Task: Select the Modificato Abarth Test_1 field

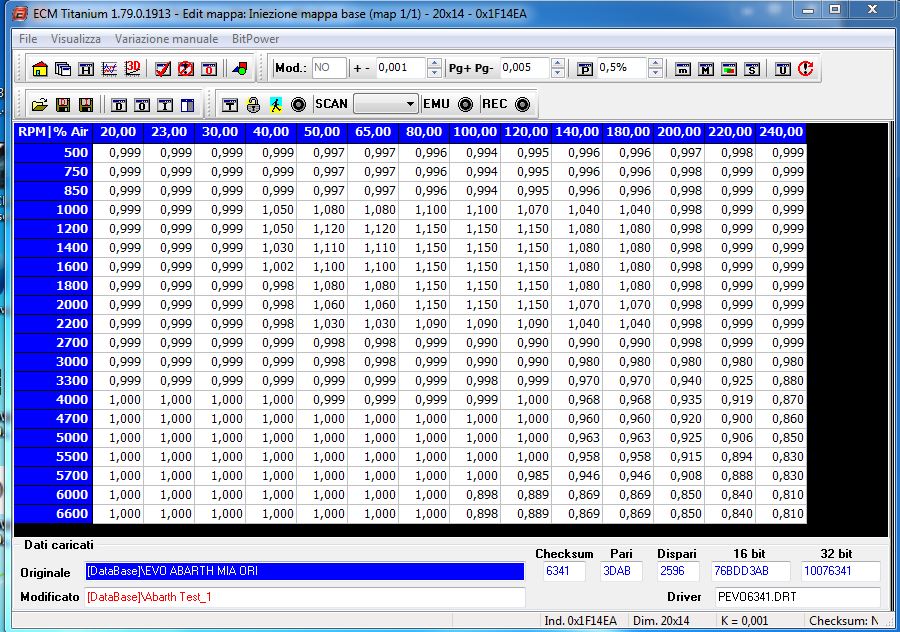Action: coord(305,597)
